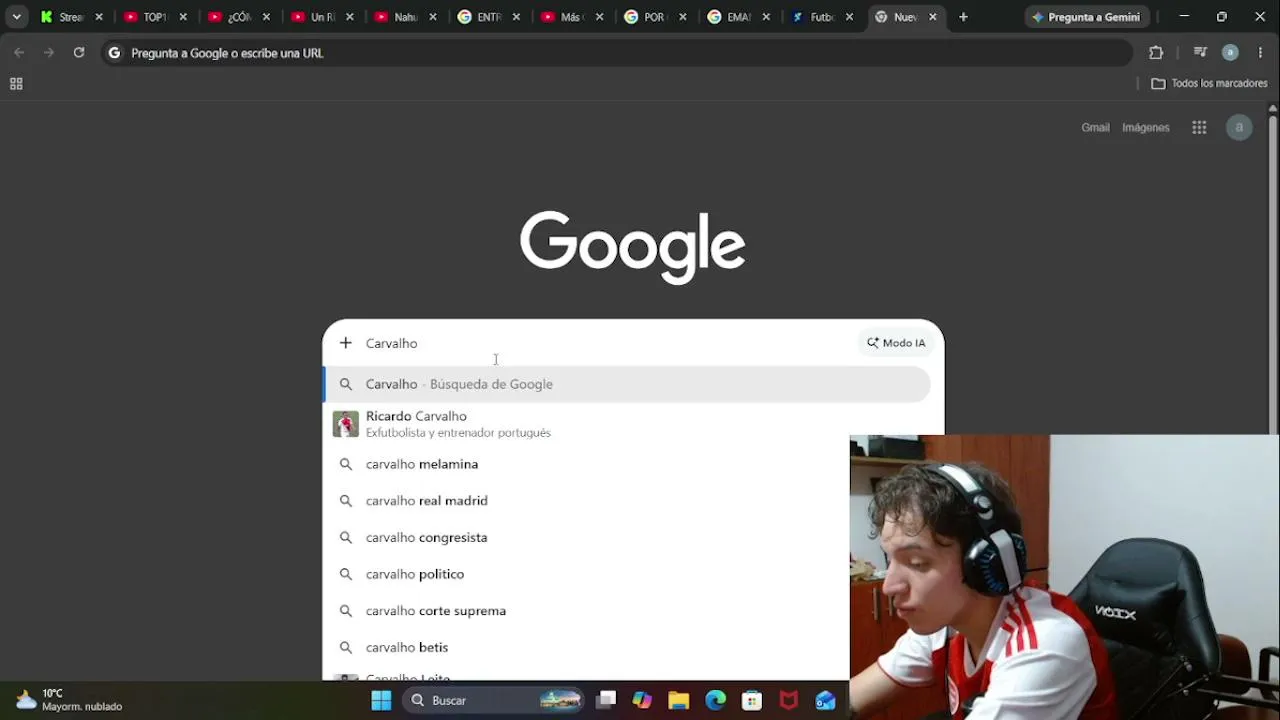The height and width of the screenshot is (720, 1280).
Task: Click the search box containing Carvalho
Action: pos(610,343)
